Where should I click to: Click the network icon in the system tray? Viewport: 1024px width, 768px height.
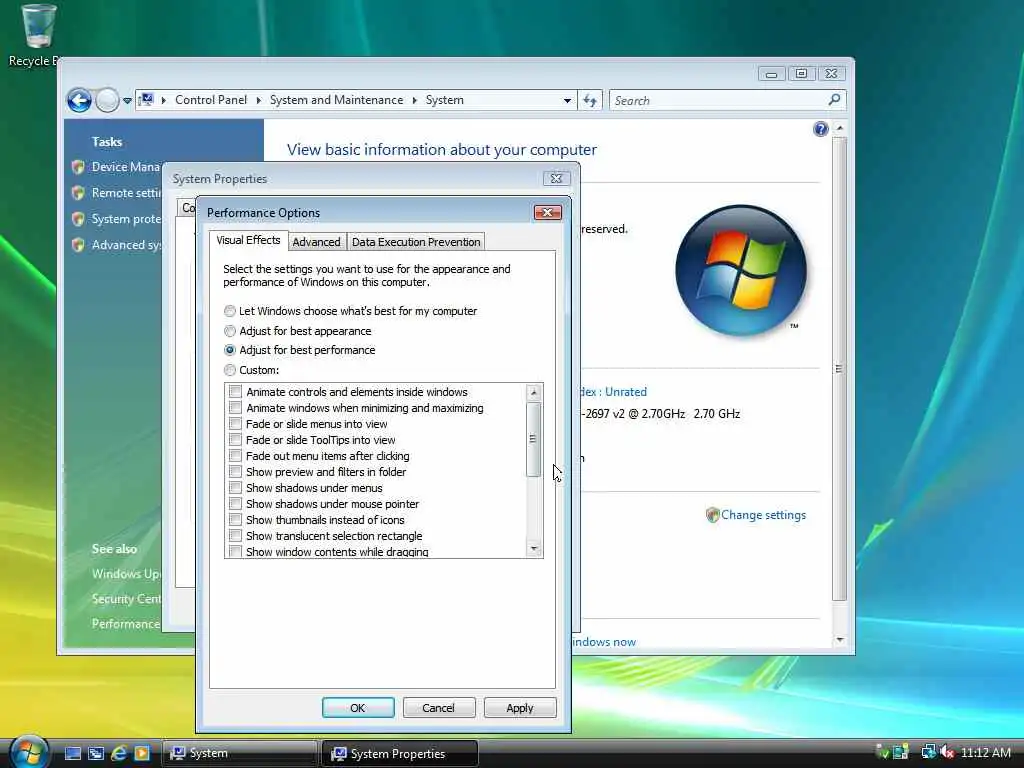(928, 752)
